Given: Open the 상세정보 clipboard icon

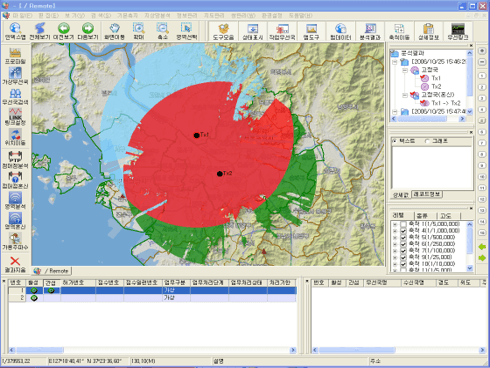Looking at the screenshot, I should pos(428,32).
